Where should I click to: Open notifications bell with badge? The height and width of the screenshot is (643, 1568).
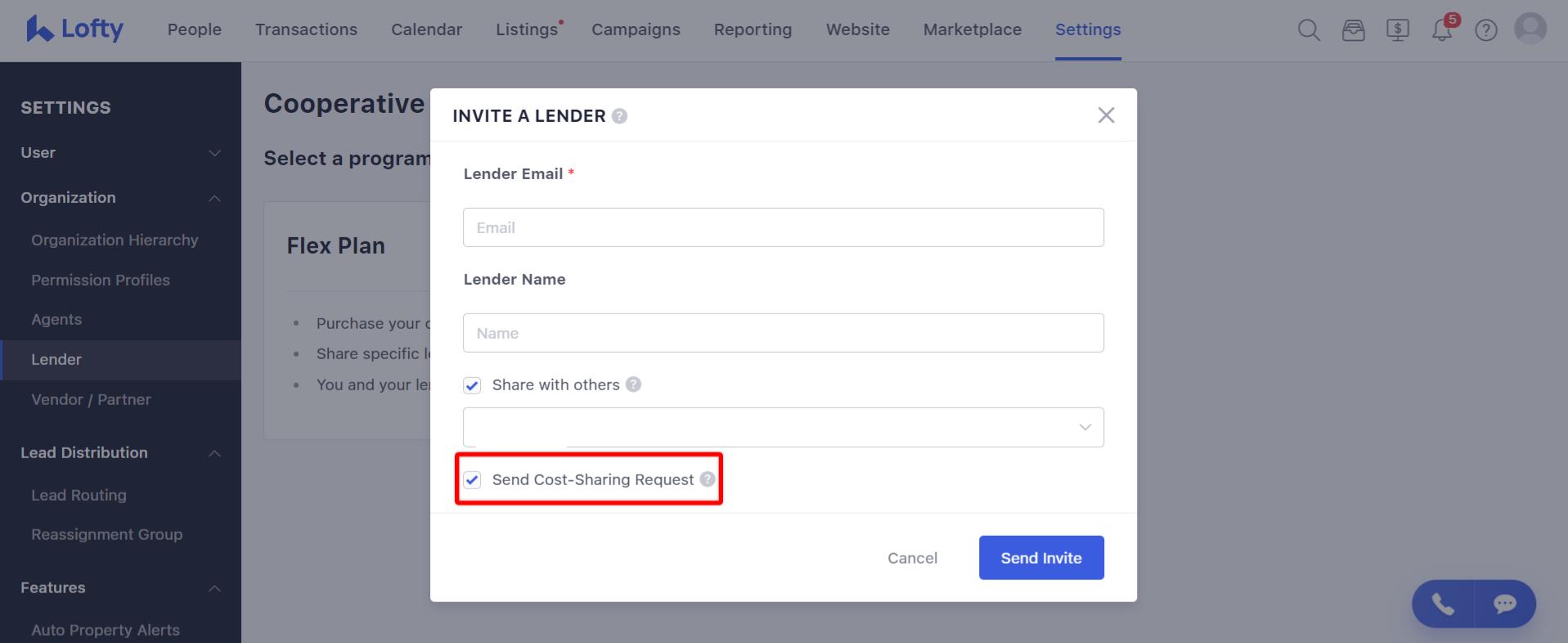(x=1443, y=29)
